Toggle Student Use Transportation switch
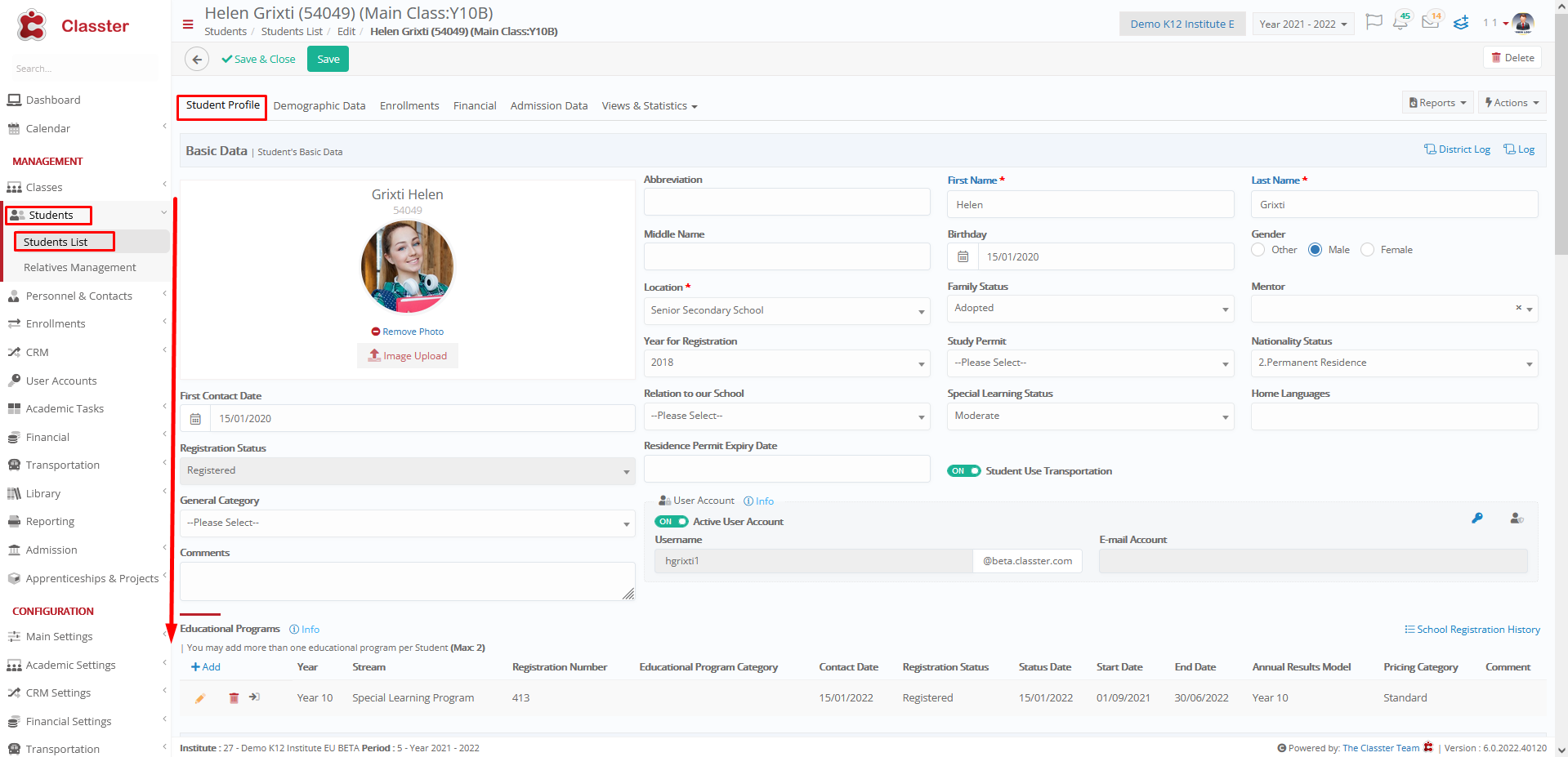The image size is (1568, 757). (964, 471)
